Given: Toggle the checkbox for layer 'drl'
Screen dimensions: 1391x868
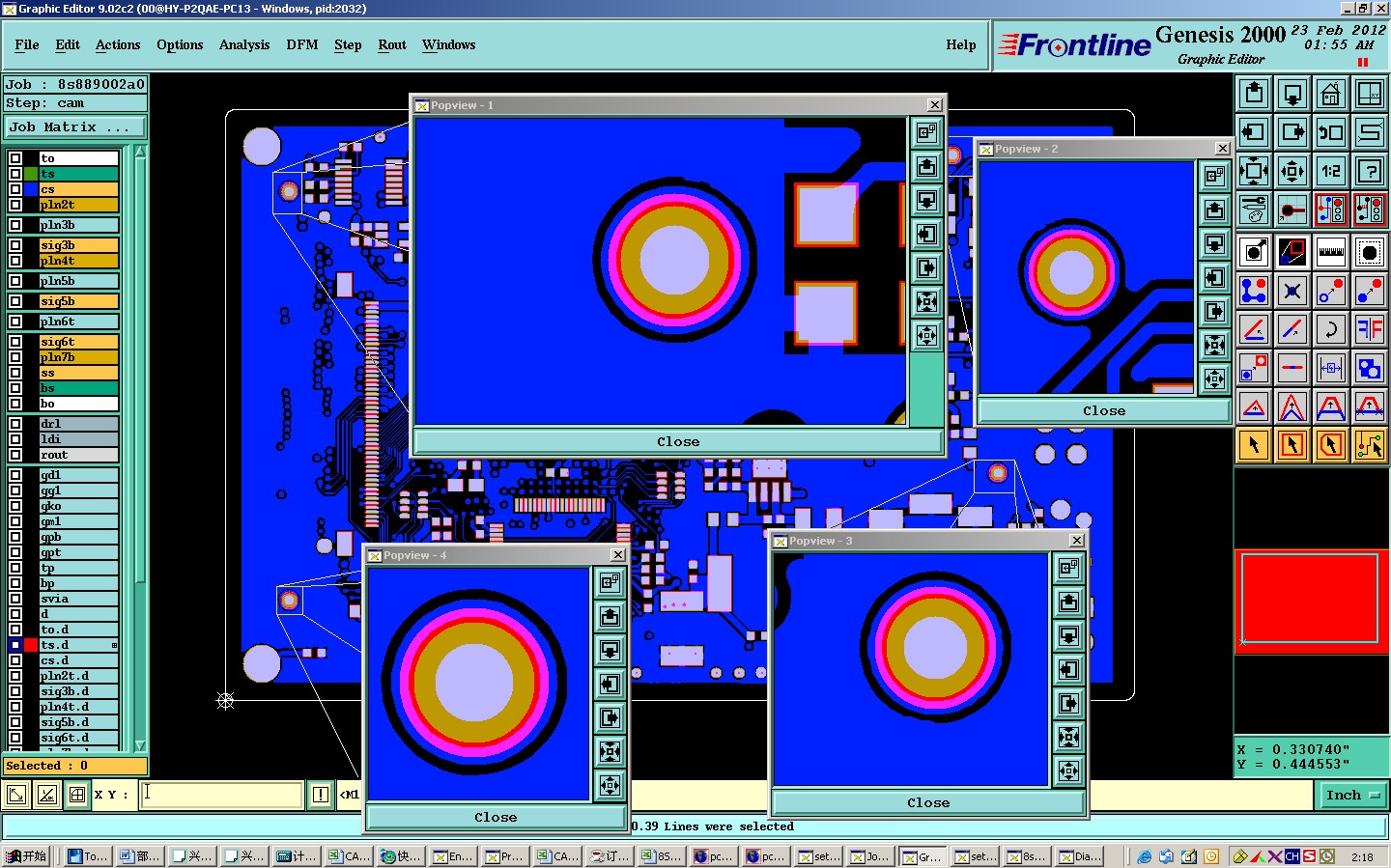Looking at the screenshot, I should coord(15,424).
